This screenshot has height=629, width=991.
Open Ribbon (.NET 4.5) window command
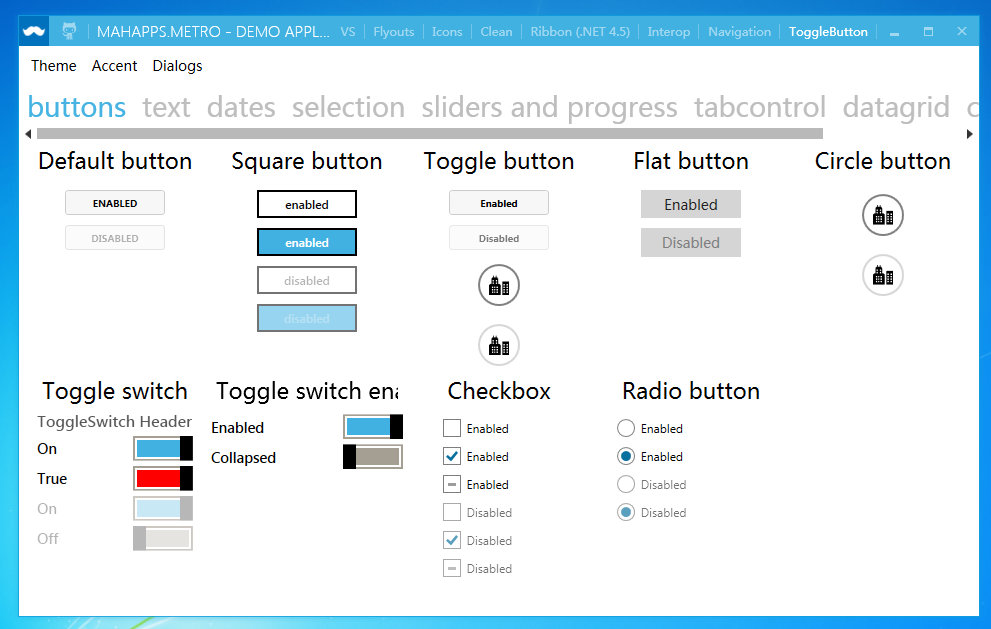[x=580, y=32]
